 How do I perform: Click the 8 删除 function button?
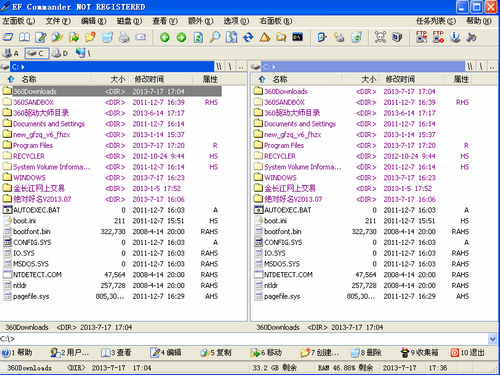click(366, 352)
